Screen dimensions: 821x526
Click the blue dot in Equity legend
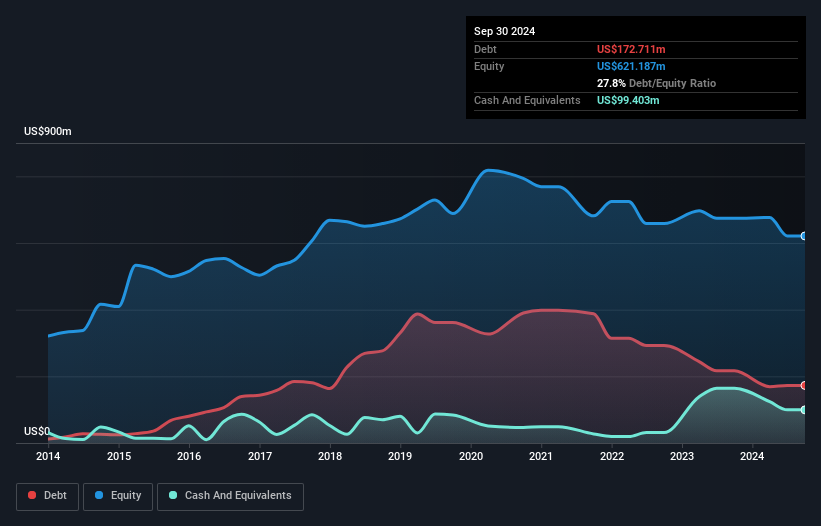pos(99,495)
